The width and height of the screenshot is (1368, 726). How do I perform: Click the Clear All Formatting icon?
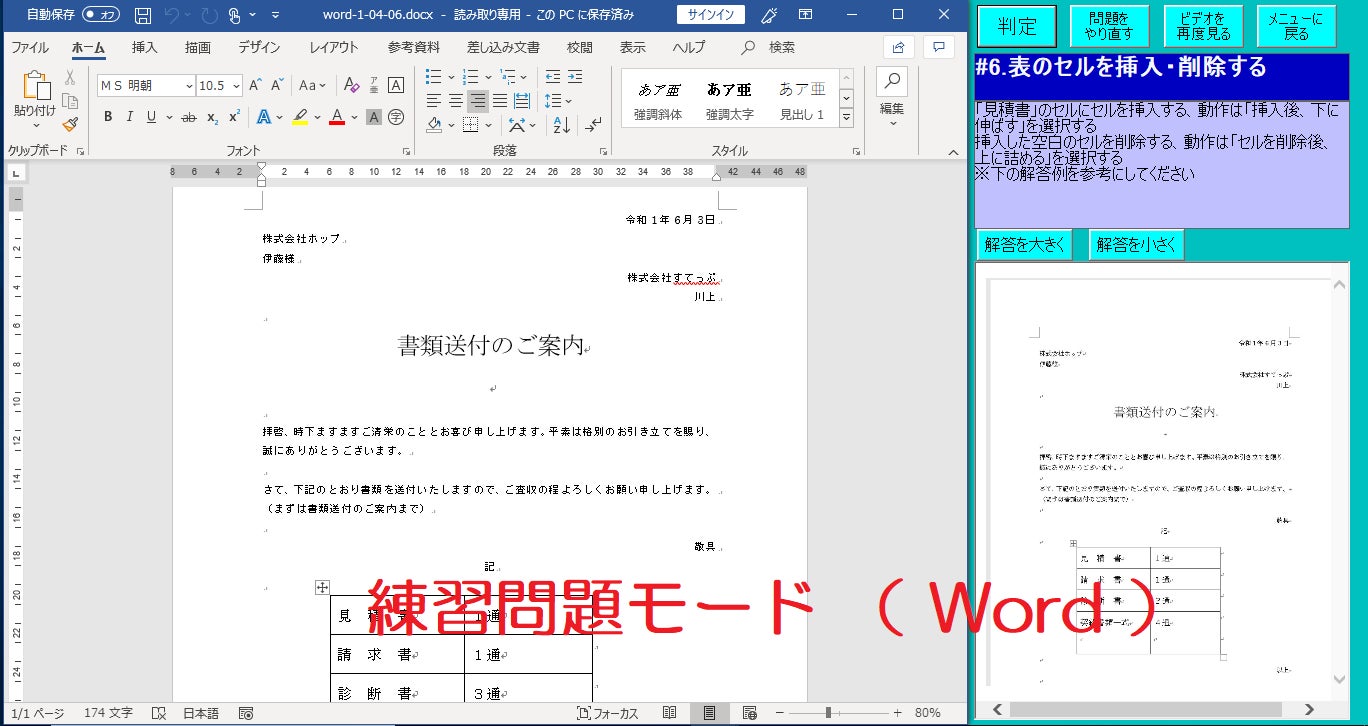[x=351, y=86]
